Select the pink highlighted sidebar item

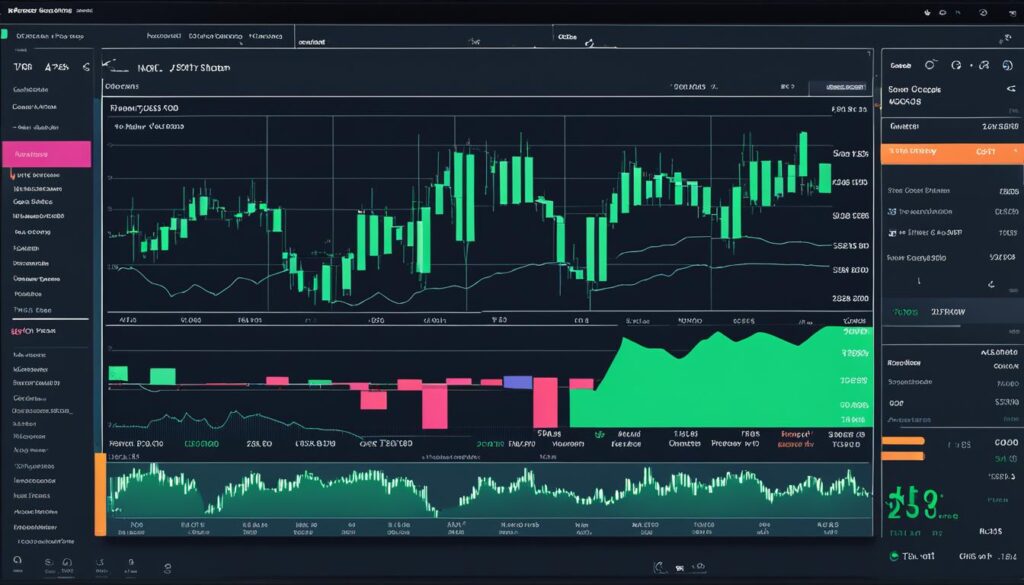pyautogui.click(x=46, y=154)
